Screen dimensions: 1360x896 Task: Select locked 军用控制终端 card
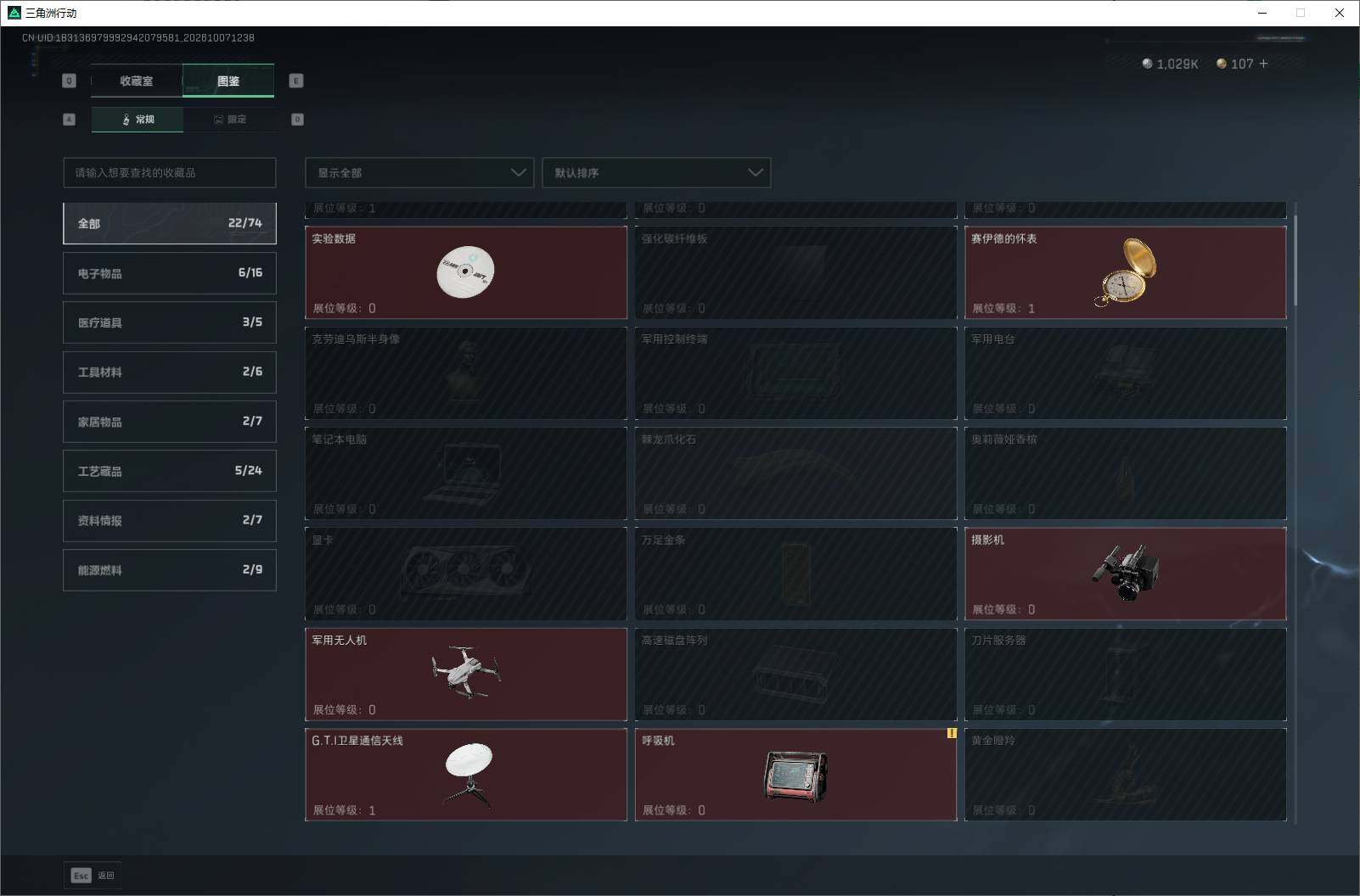[x=795, y=372]
